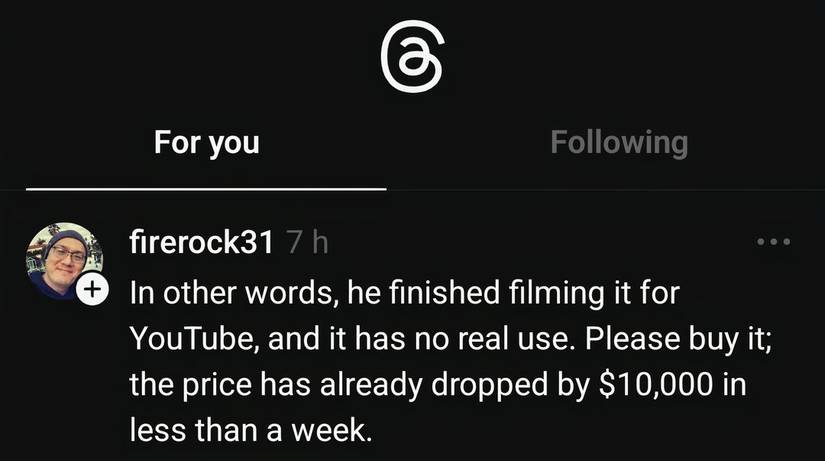Click "and it has no real use."
The height and width of the screenshot is (461, 825).
pos(418,339)
